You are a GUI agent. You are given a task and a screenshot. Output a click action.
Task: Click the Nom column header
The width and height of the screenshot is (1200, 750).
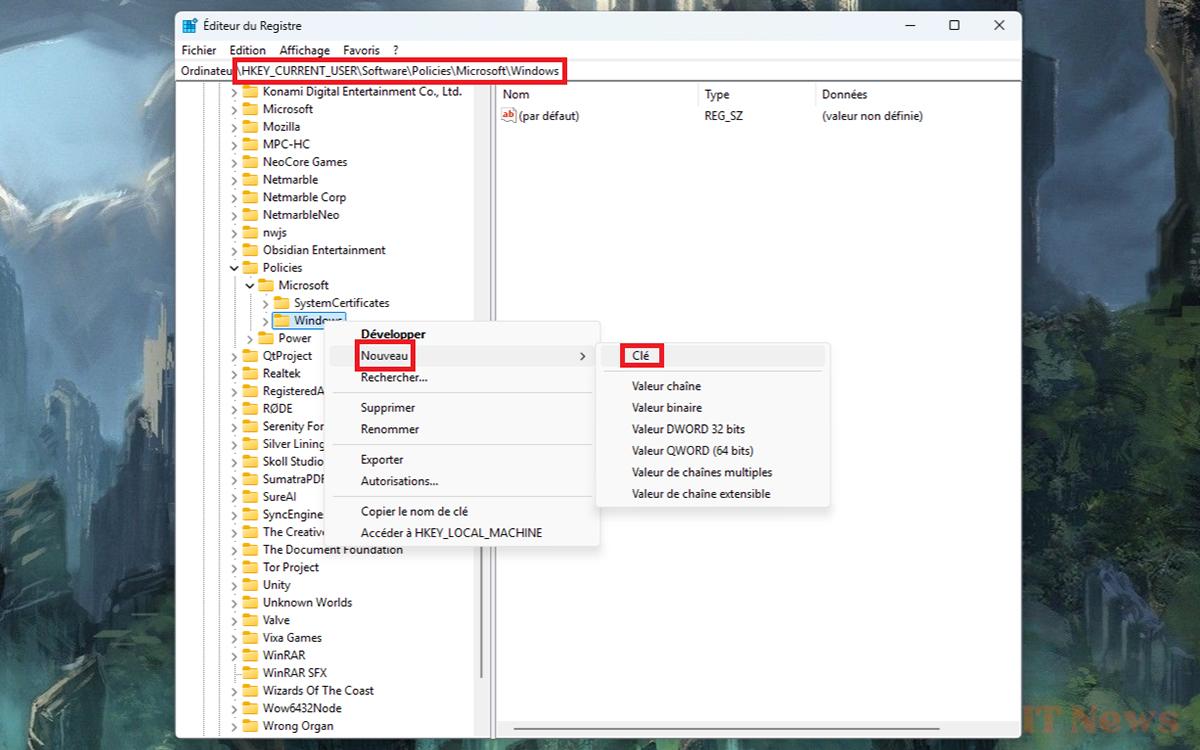click(x=597, y=95)
